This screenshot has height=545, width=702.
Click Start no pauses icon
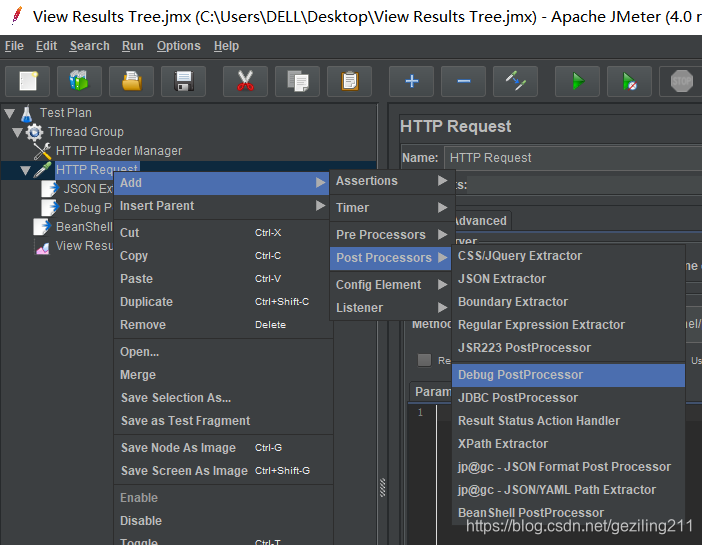(x=629, y=82)
